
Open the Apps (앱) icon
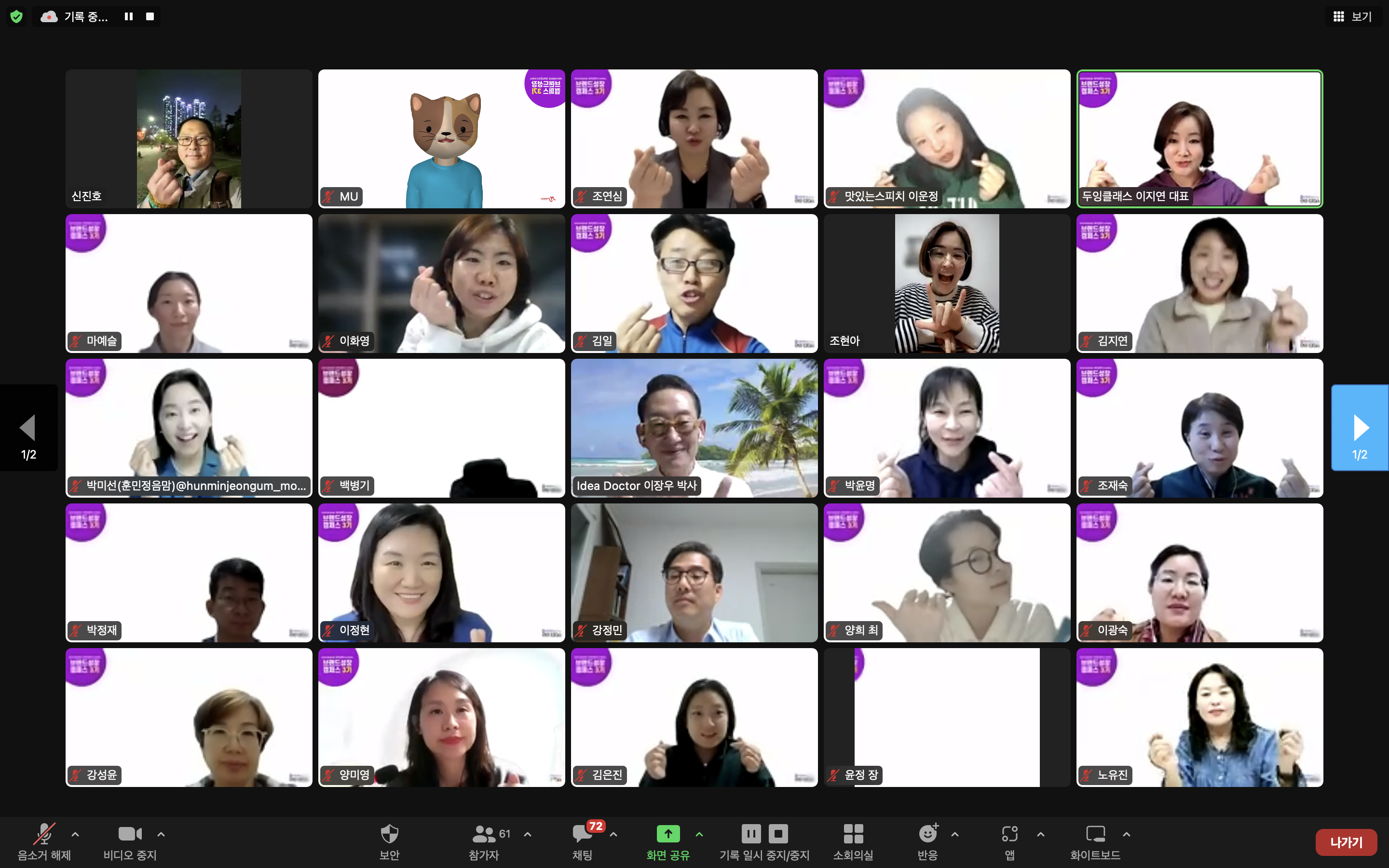click(x=1009, y=834)
